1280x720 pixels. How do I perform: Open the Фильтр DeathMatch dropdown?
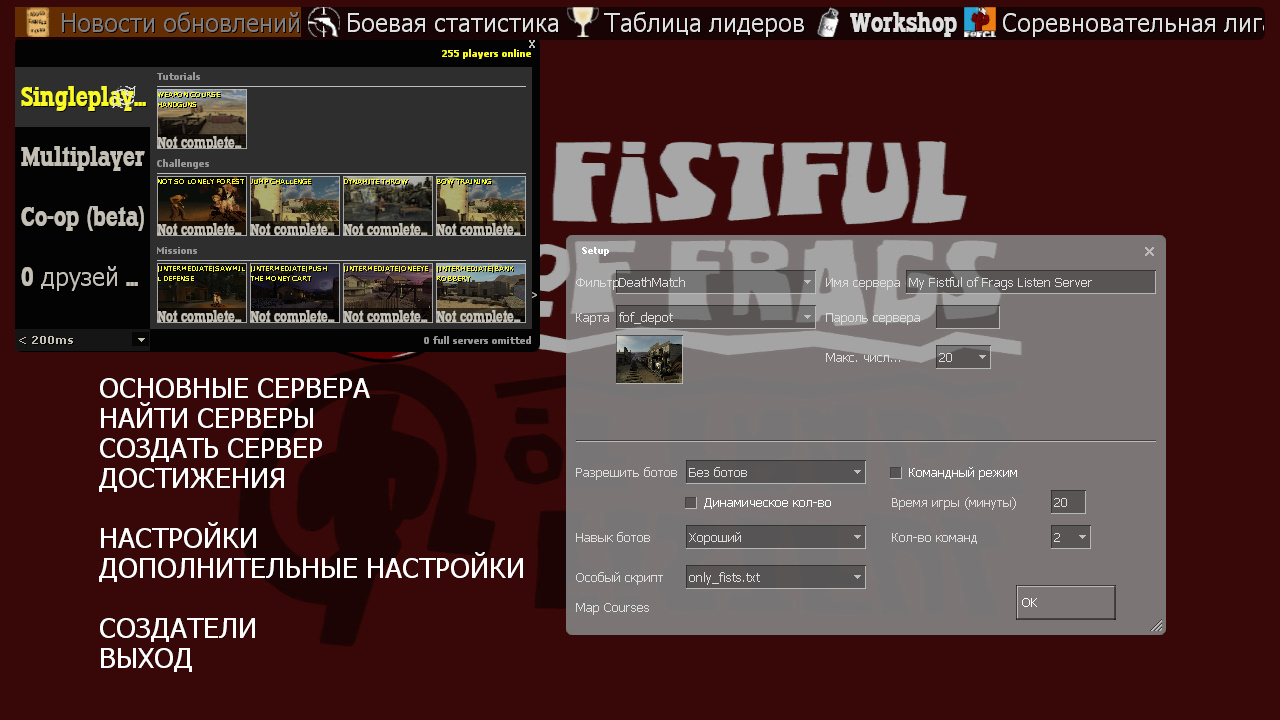click(x=716, y=282)
